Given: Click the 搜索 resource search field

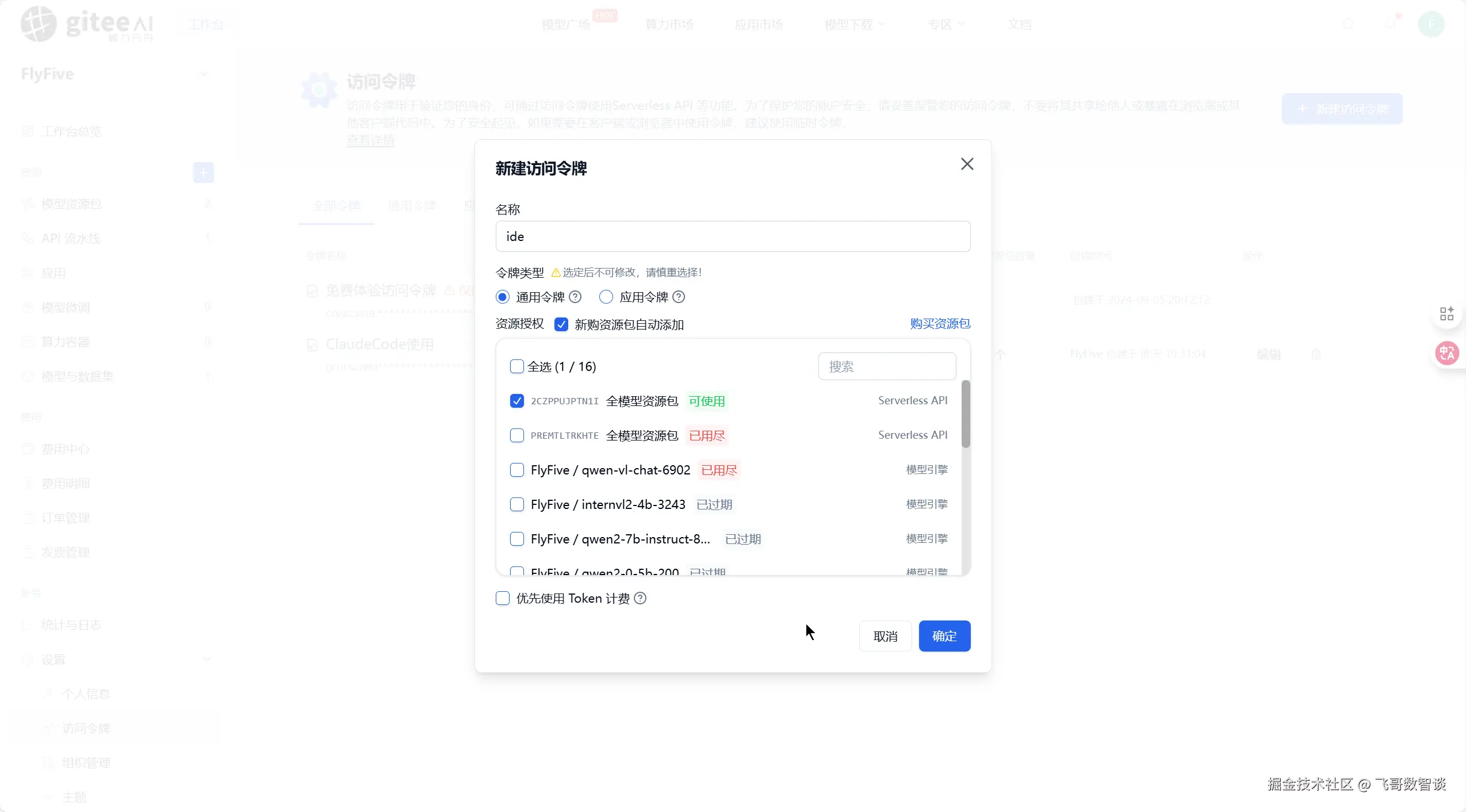Looking at the screenshot, I should pos(886,366).
